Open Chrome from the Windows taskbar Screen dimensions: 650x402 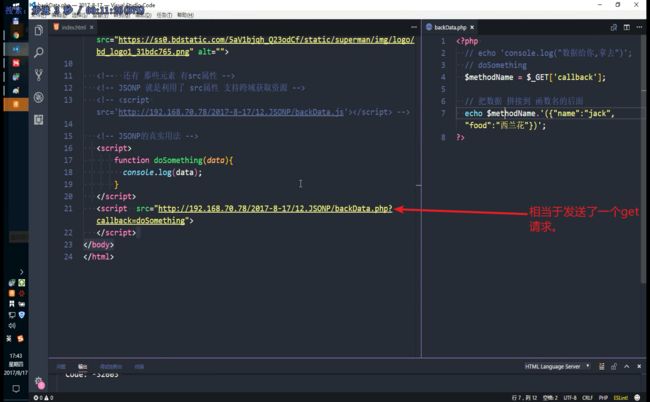(x=16, y=35)
